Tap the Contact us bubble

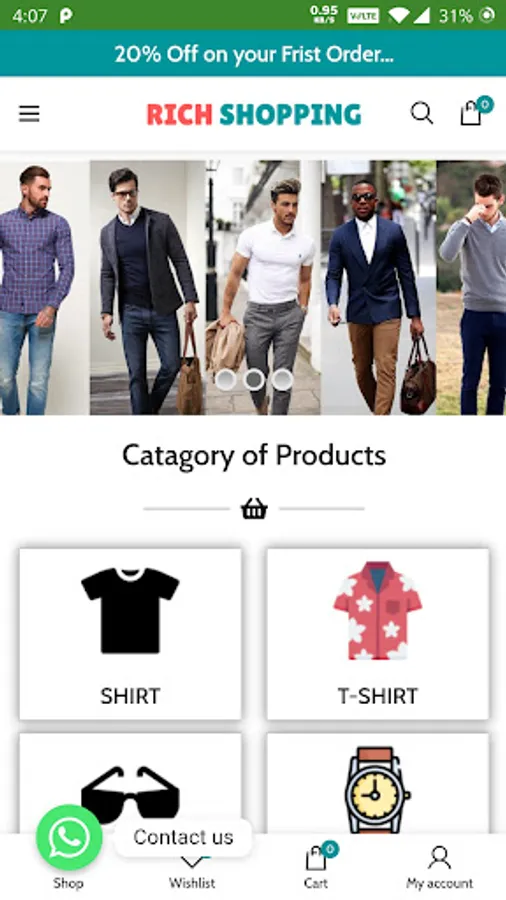coord(183,837)
